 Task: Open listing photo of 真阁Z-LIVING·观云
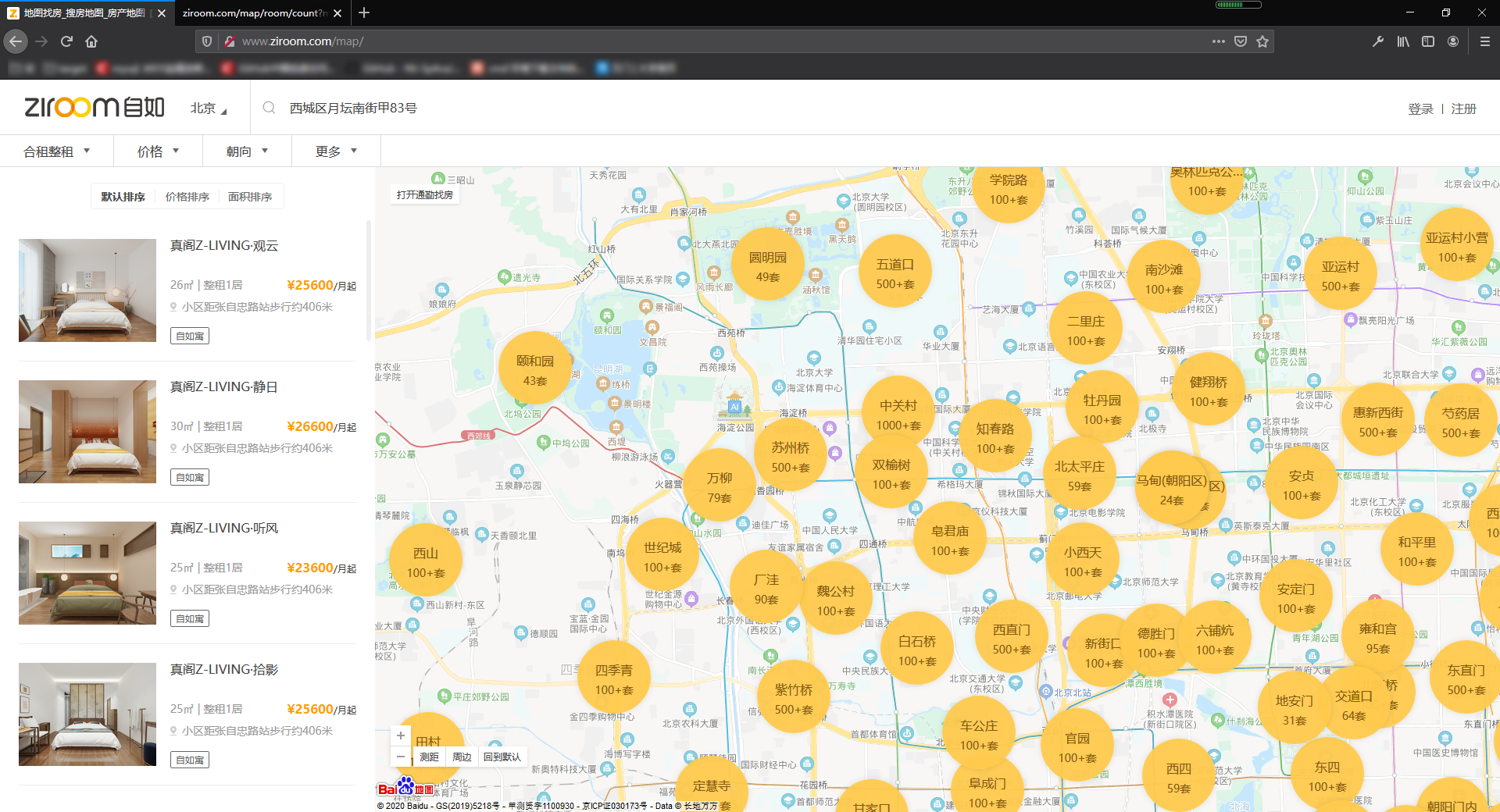(87, 290)
